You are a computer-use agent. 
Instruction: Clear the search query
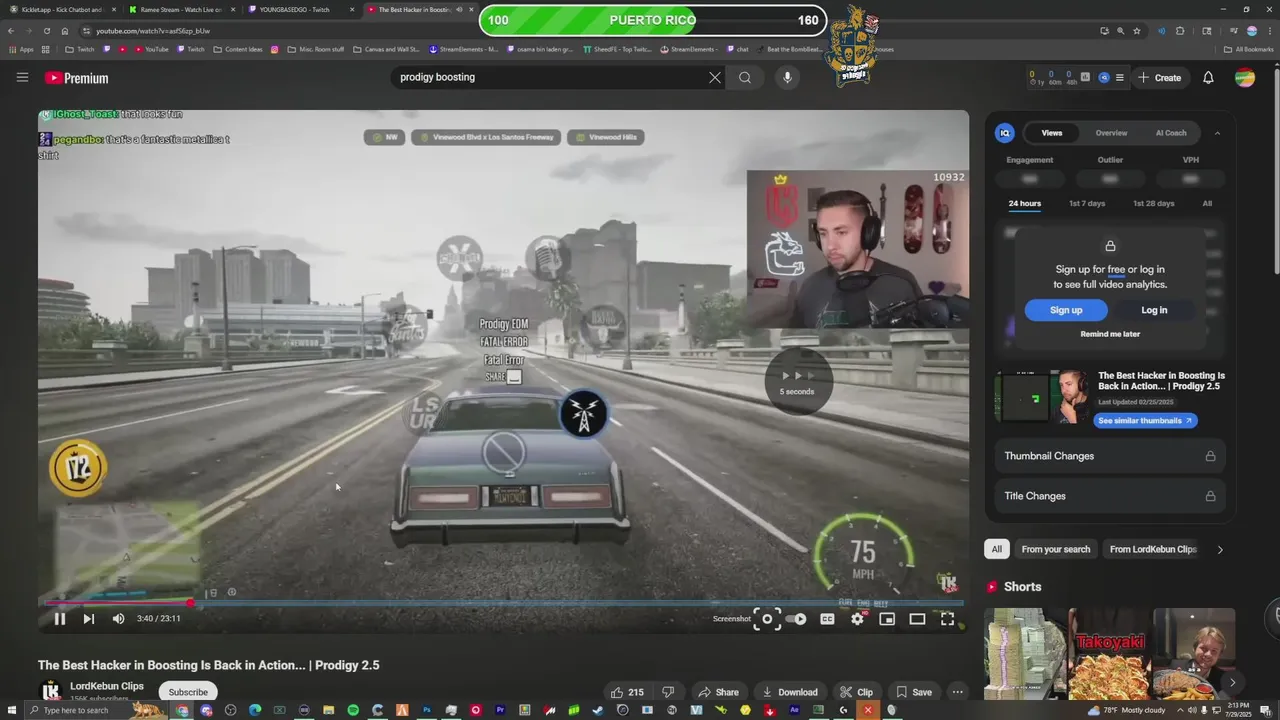coord(715,77)
